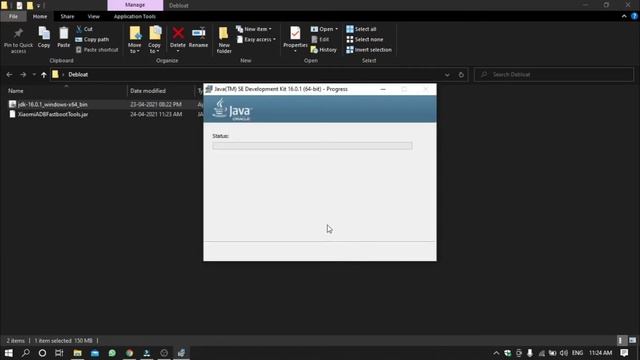Refresh the Debloat folder
This screenshot has height=360, width=640.
461,75
